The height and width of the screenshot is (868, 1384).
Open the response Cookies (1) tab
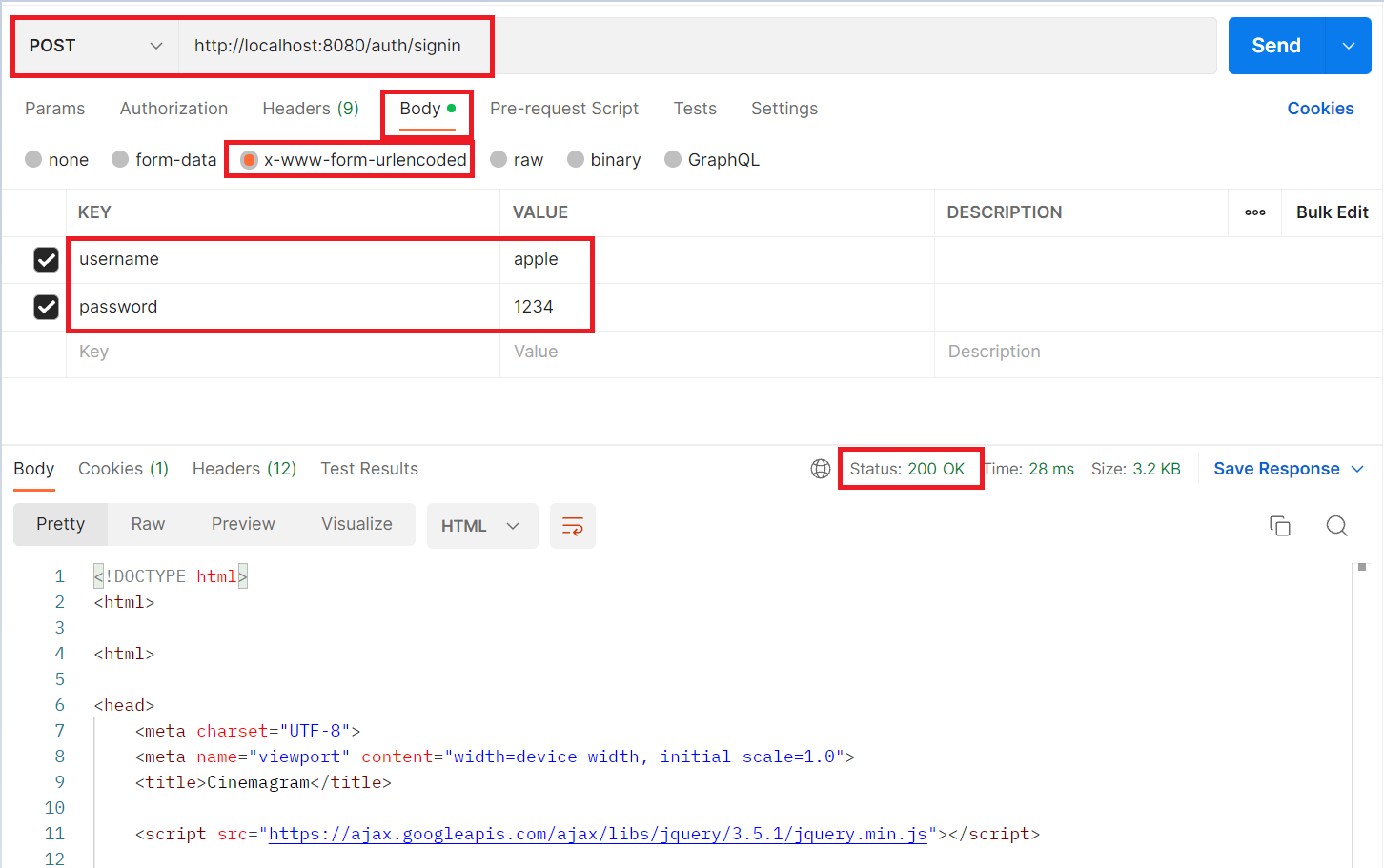123,469
